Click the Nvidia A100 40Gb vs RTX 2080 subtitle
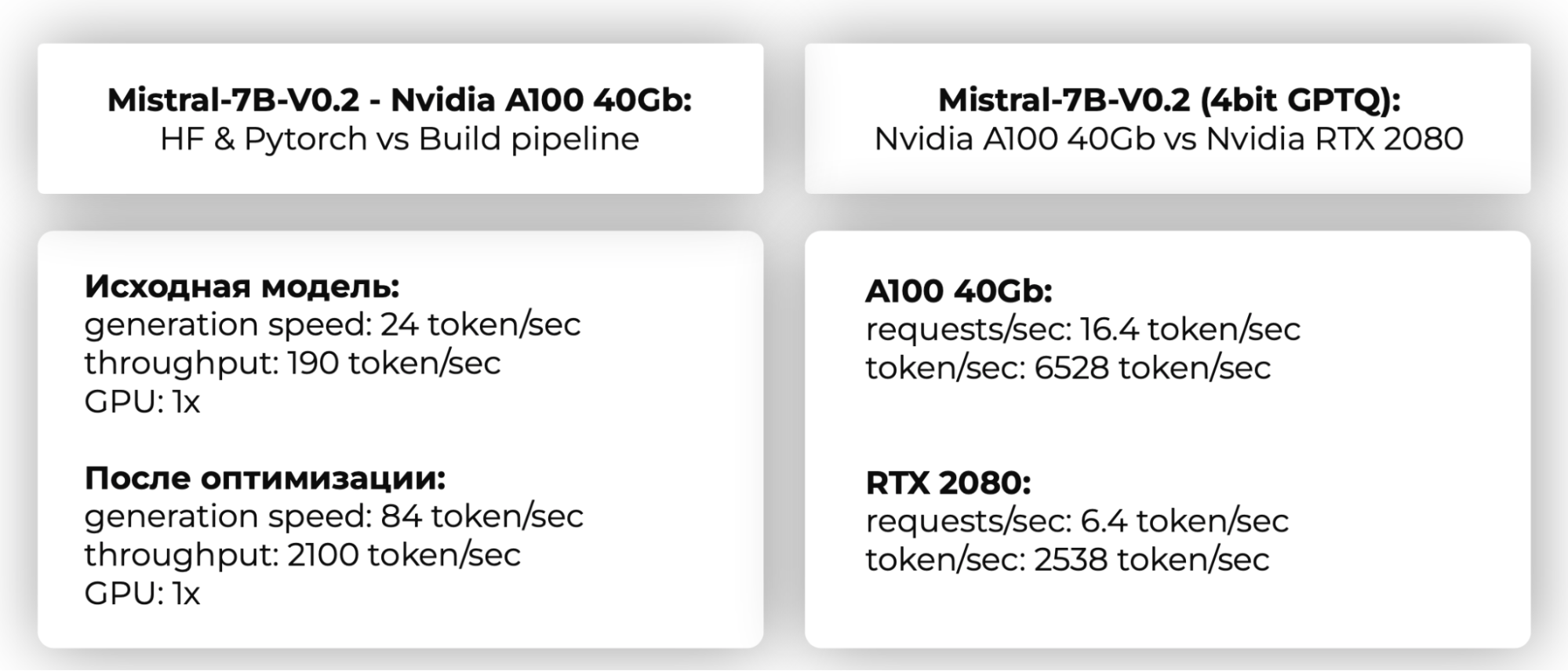Image resolution: width=1568 pixels, height=671 pixels. [x=1169, y=139]
